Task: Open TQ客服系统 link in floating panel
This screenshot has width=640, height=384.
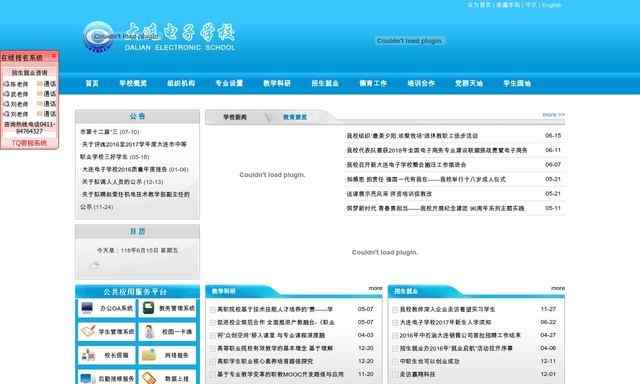Action: pyautogui.click(x=29, y=143)
